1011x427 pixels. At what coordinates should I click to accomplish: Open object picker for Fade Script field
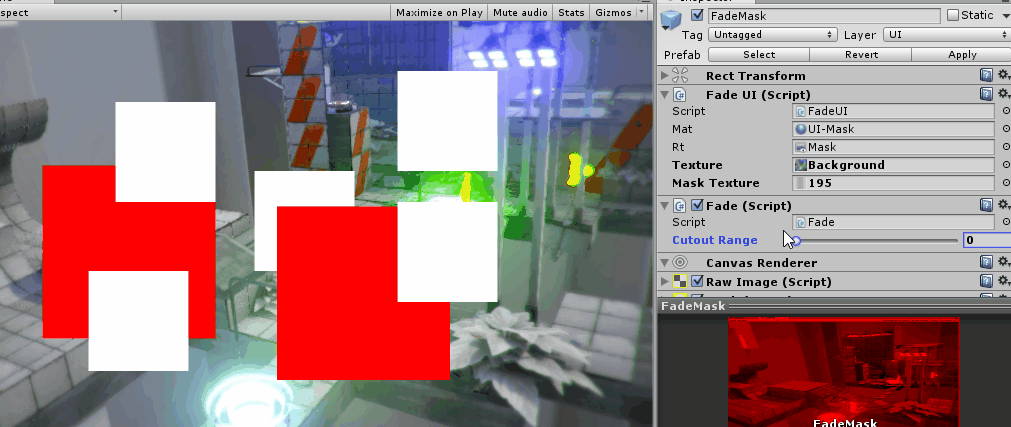point(1006,222)
